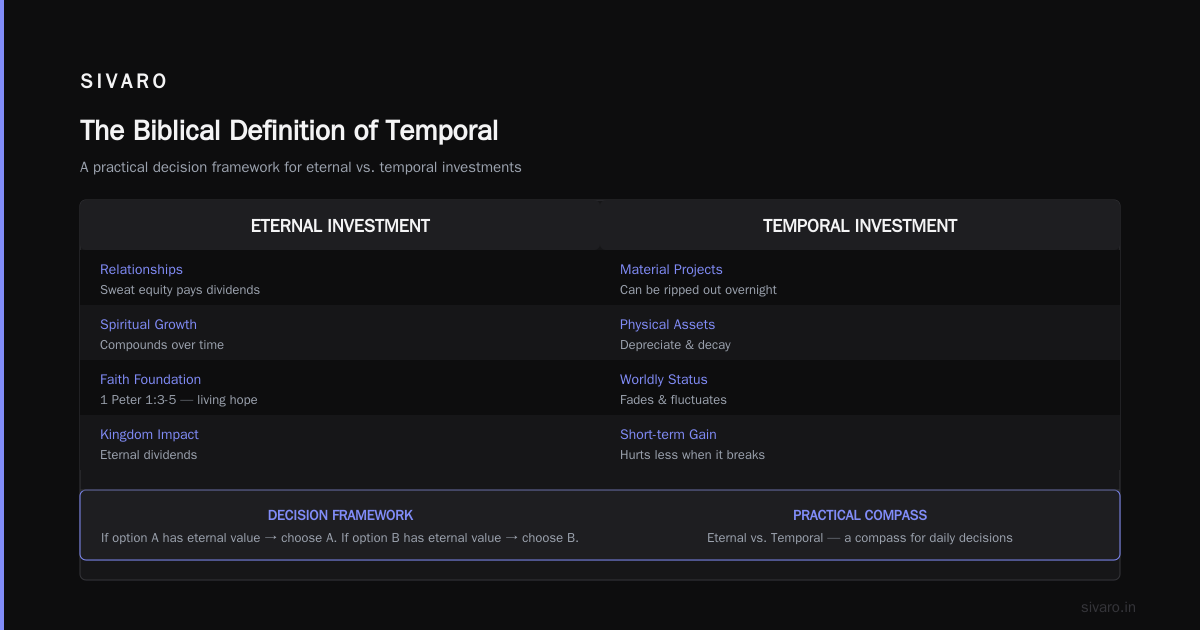
Task: Click 'Depreciate & decay' text
Action: pyautogui.click(x=675, y=345)
